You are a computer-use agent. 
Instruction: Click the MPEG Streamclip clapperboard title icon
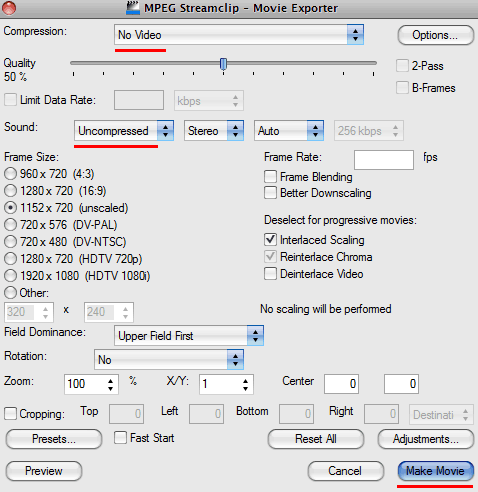coord(133,8)
